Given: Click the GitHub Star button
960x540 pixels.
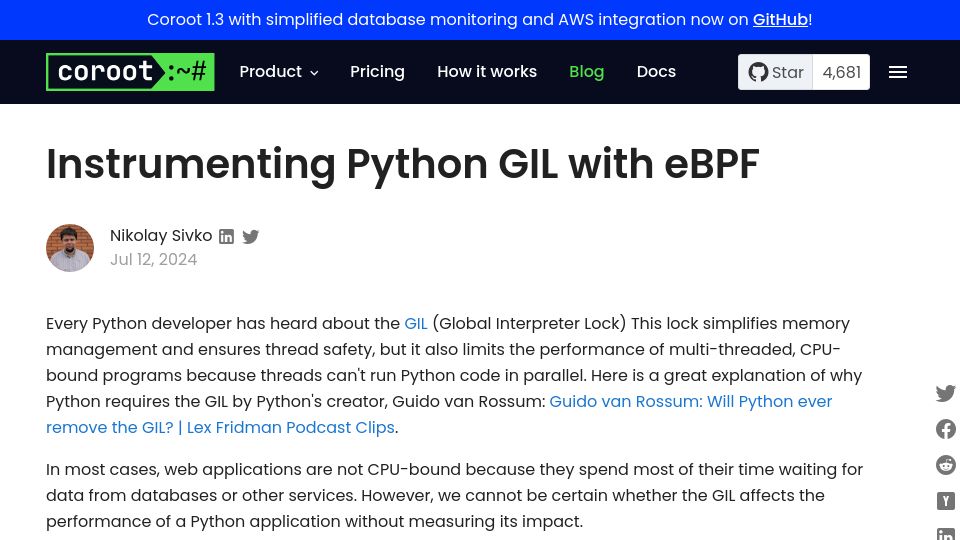Looking at the screenshot, I should pyautogui.click(x=775, y=72).
